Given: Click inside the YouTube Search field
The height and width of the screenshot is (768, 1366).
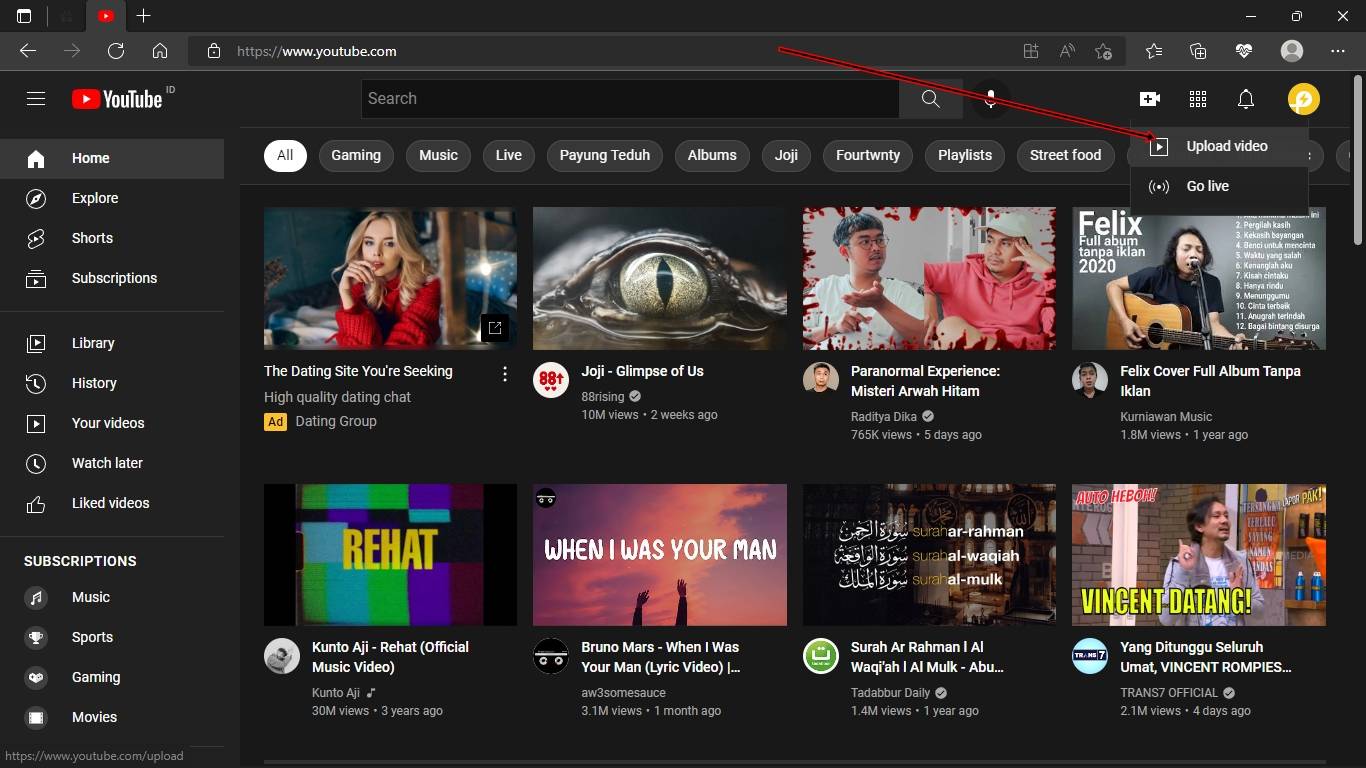Looking at the screenshot, I should (x=630, y=98).
